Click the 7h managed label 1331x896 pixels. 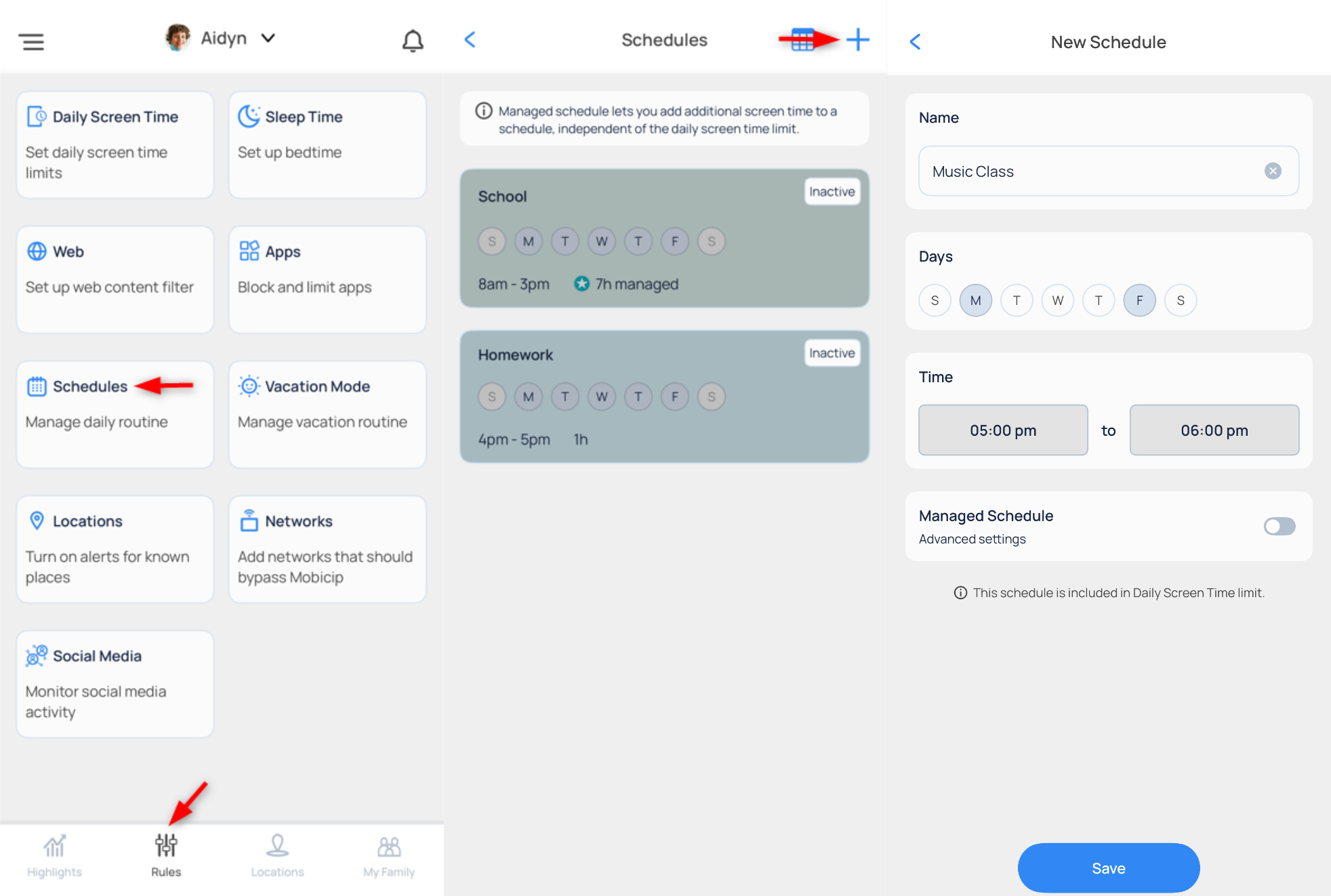pos(636,283)
